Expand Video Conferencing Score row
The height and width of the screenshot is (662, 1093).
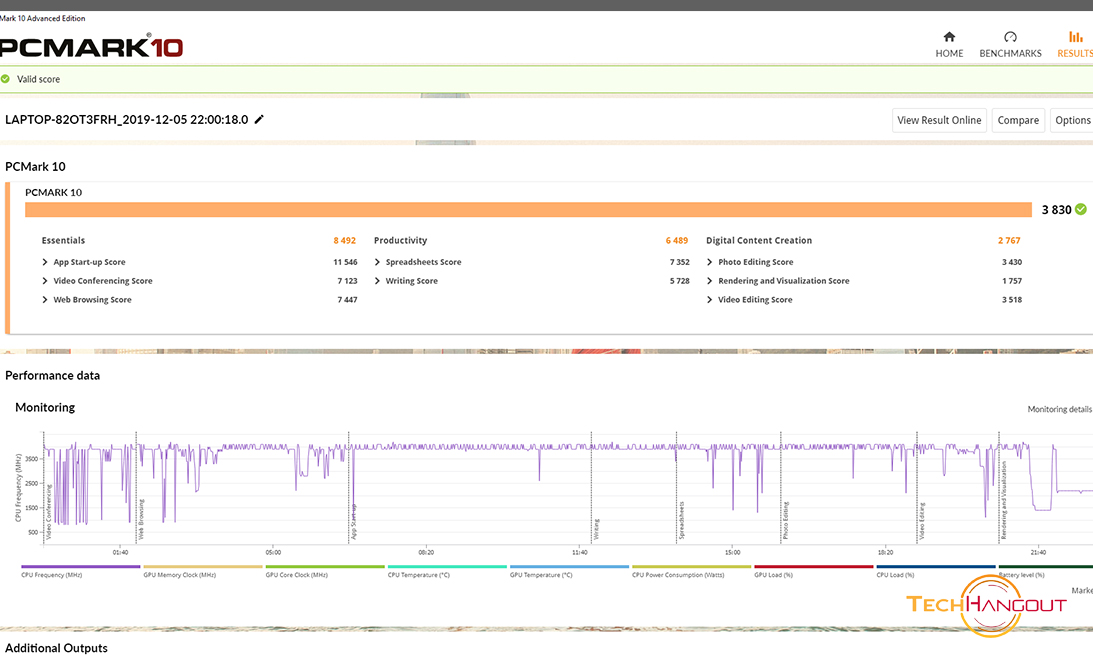click(x=45, y=281)
